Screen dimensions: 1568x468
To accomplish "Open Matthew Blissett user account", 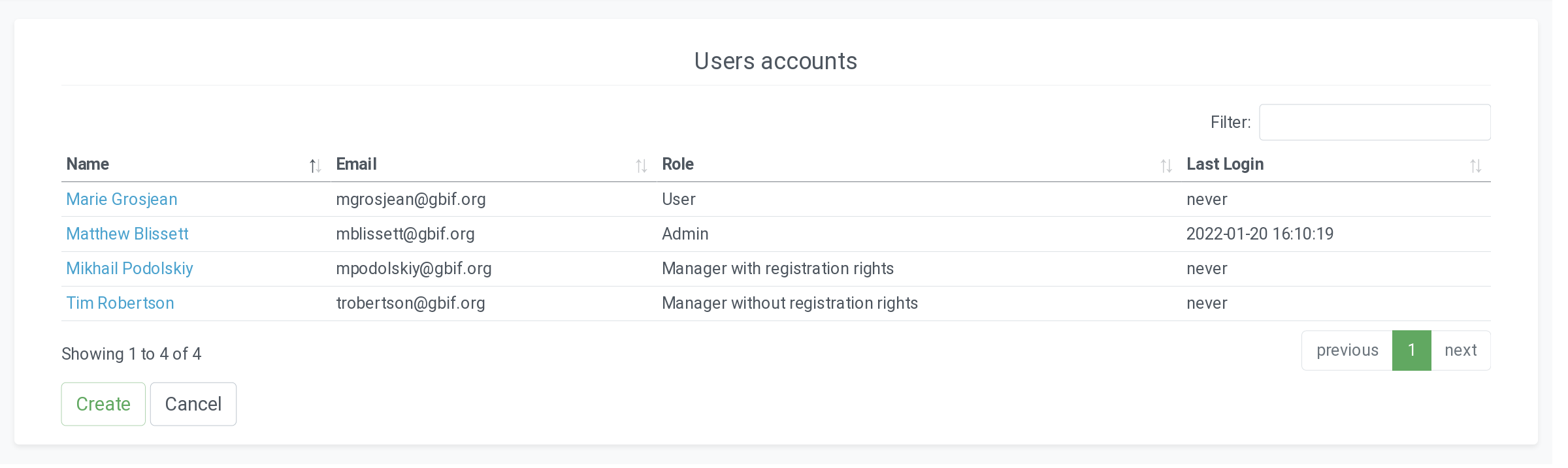I will pyautogui.click(x=127, y=234).
